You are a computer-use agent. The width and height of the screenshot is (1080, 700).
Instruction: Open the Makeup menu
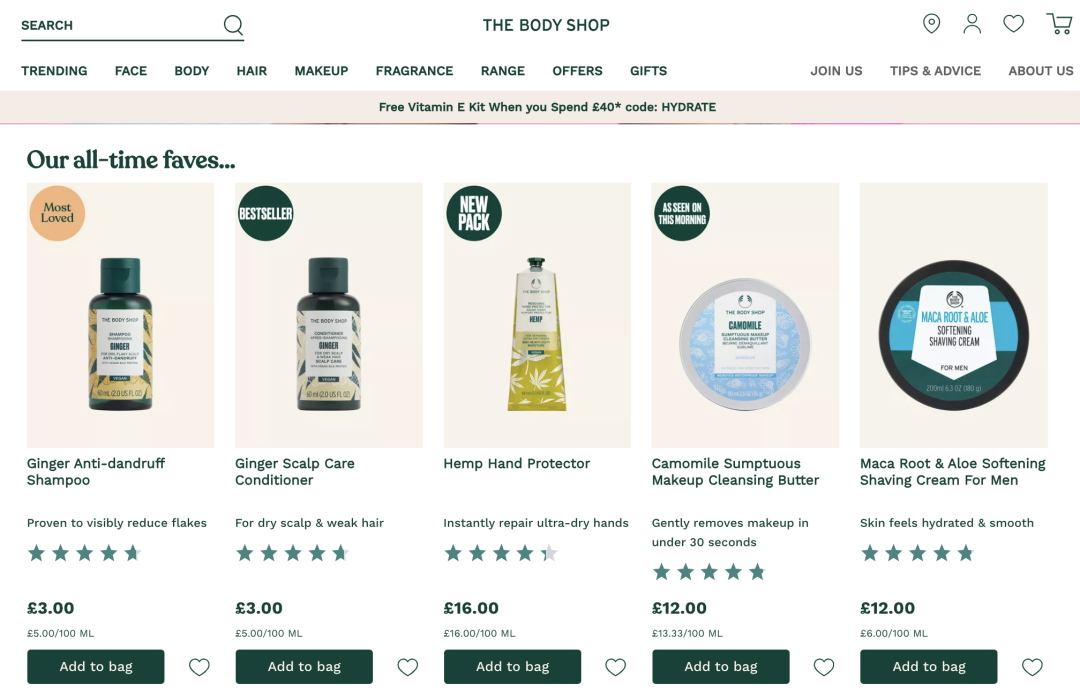pos(321,71)
